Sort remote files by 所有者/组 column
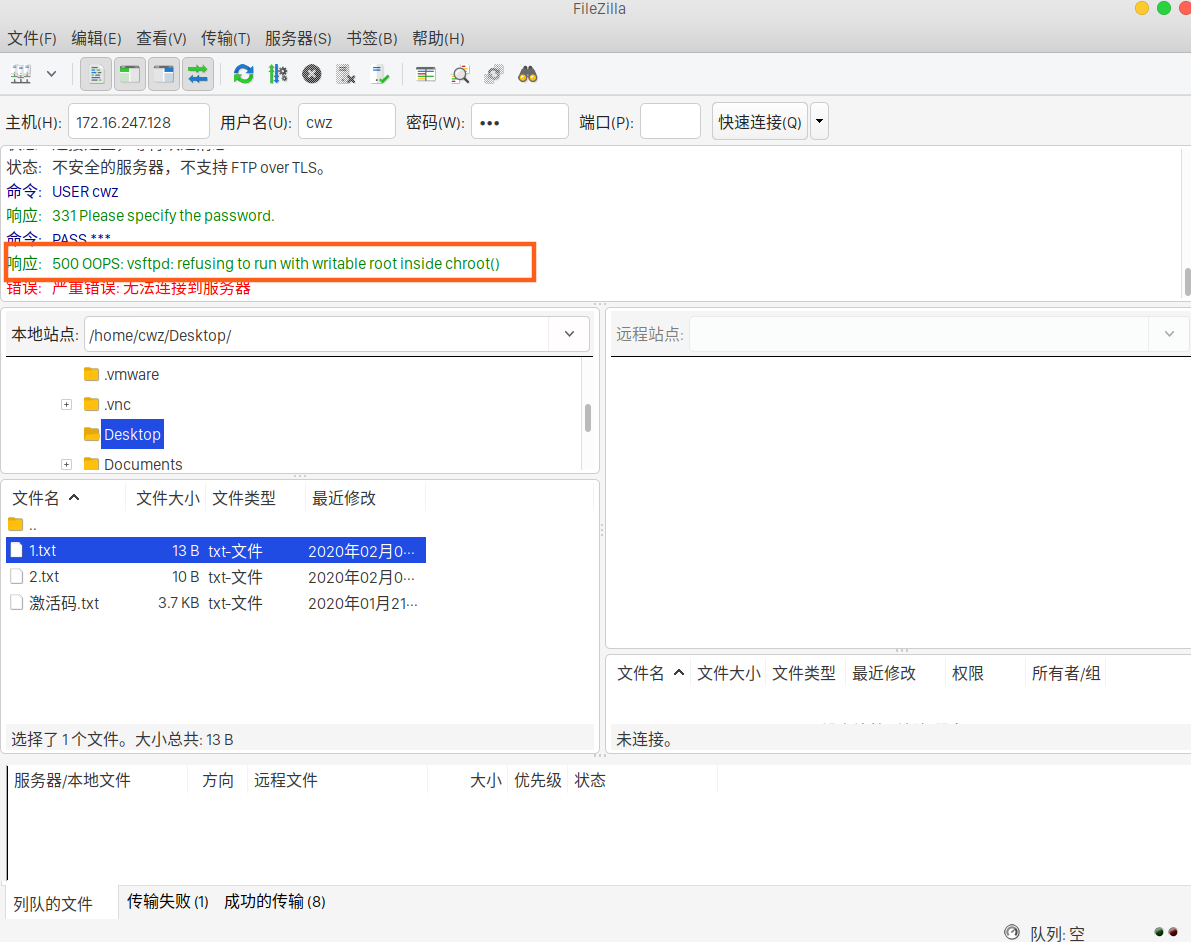Screen dimensions: 1191x942 coord(1066,673)
